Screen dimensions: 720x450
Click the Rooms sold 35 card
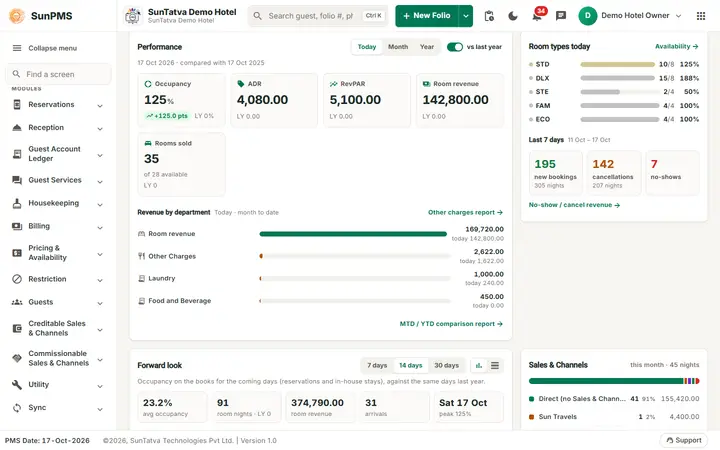[181, 164]
